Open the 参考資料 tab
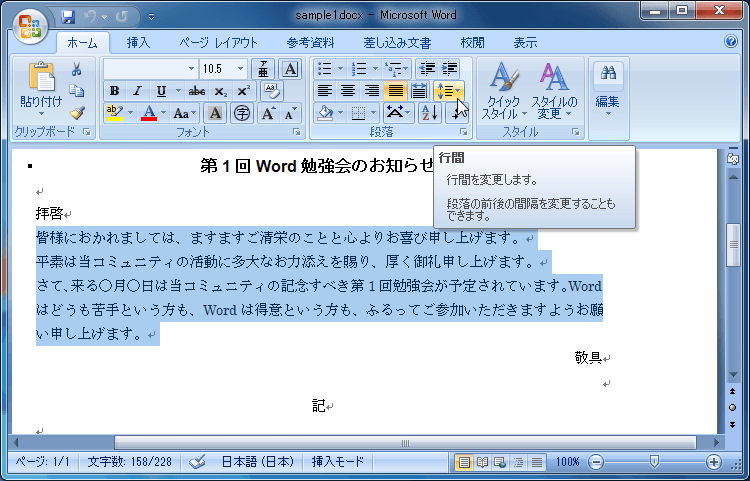Viewport: 750px width, 481px height. pos(310,43)
